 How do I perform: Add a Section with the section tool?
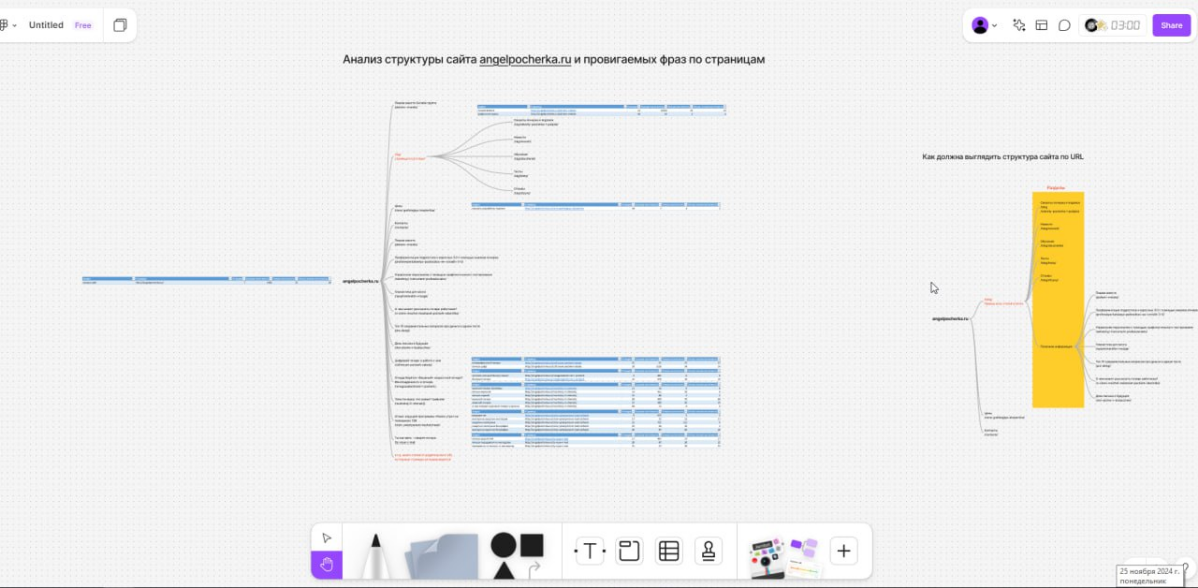(x=629, y=551)
